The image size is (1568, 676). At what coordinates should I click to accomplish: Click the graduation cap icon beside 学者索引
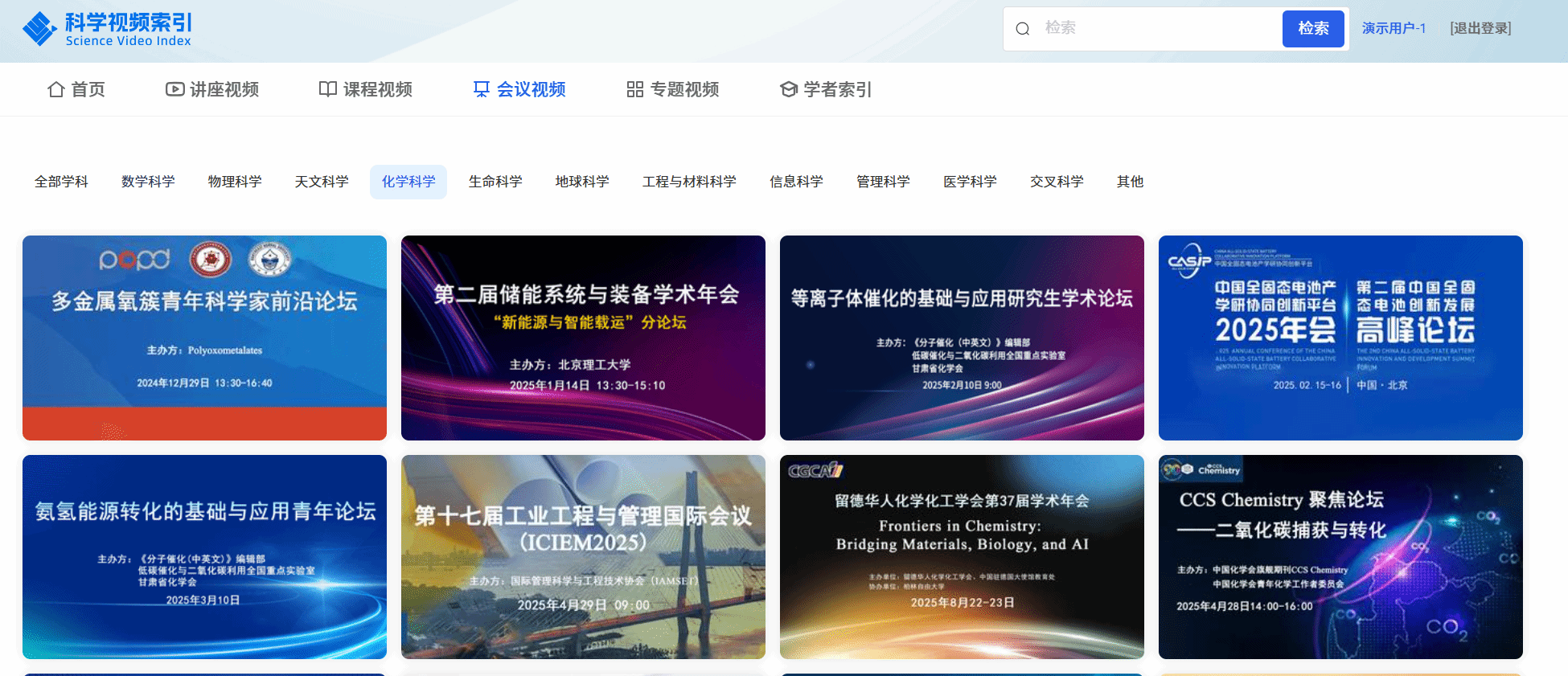pyautogui.click(x=789, y=89)
